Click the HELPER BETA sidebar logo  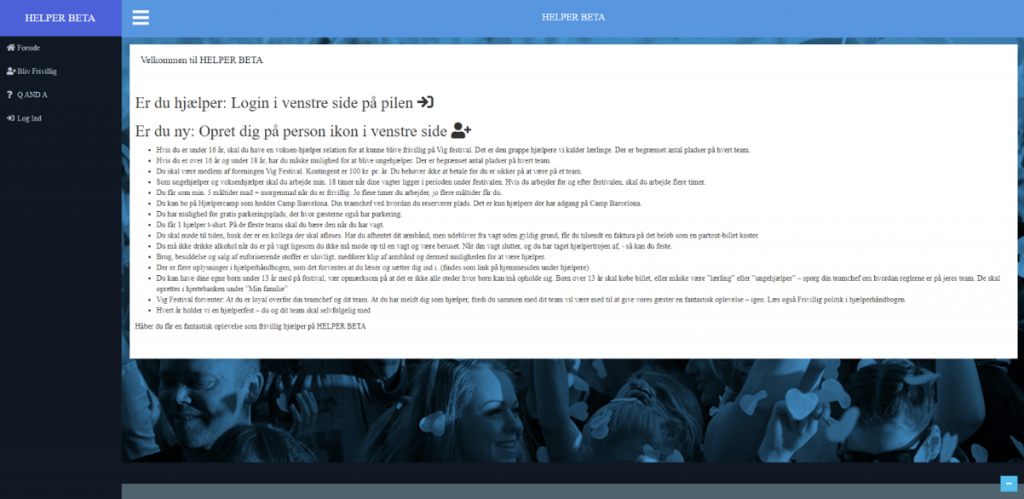coord(60,18)
